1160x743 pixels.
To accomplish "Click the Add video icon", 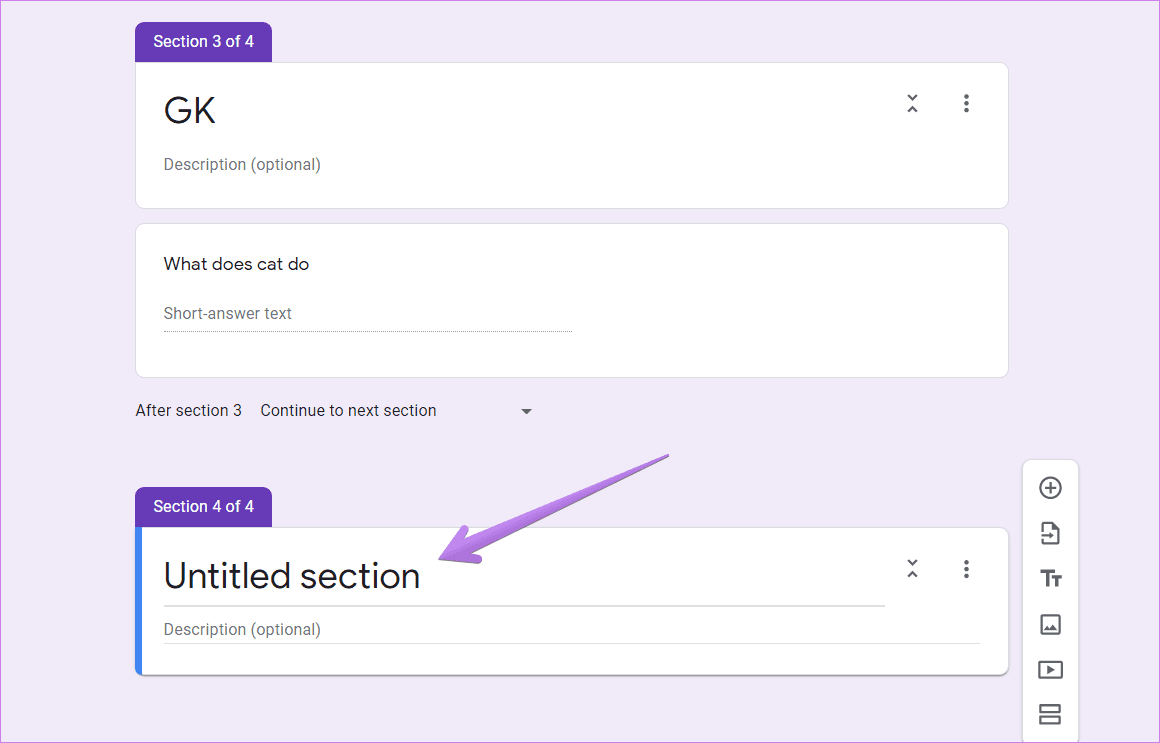I will click(1050, 670).
